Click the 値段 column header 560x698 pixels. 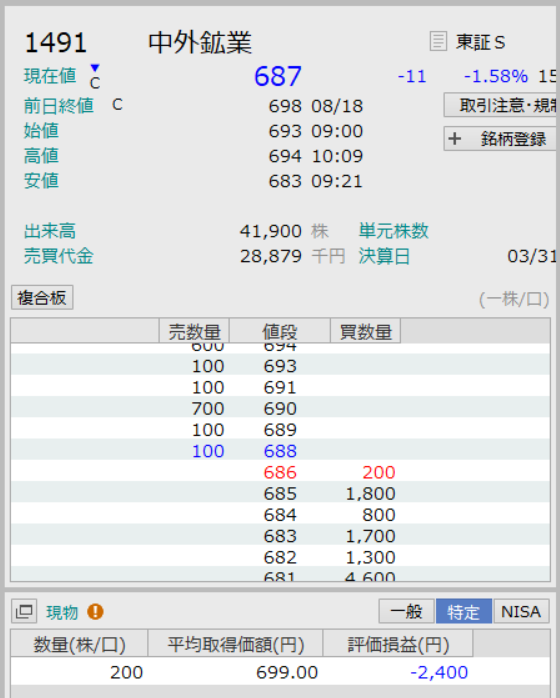[280, 331]
